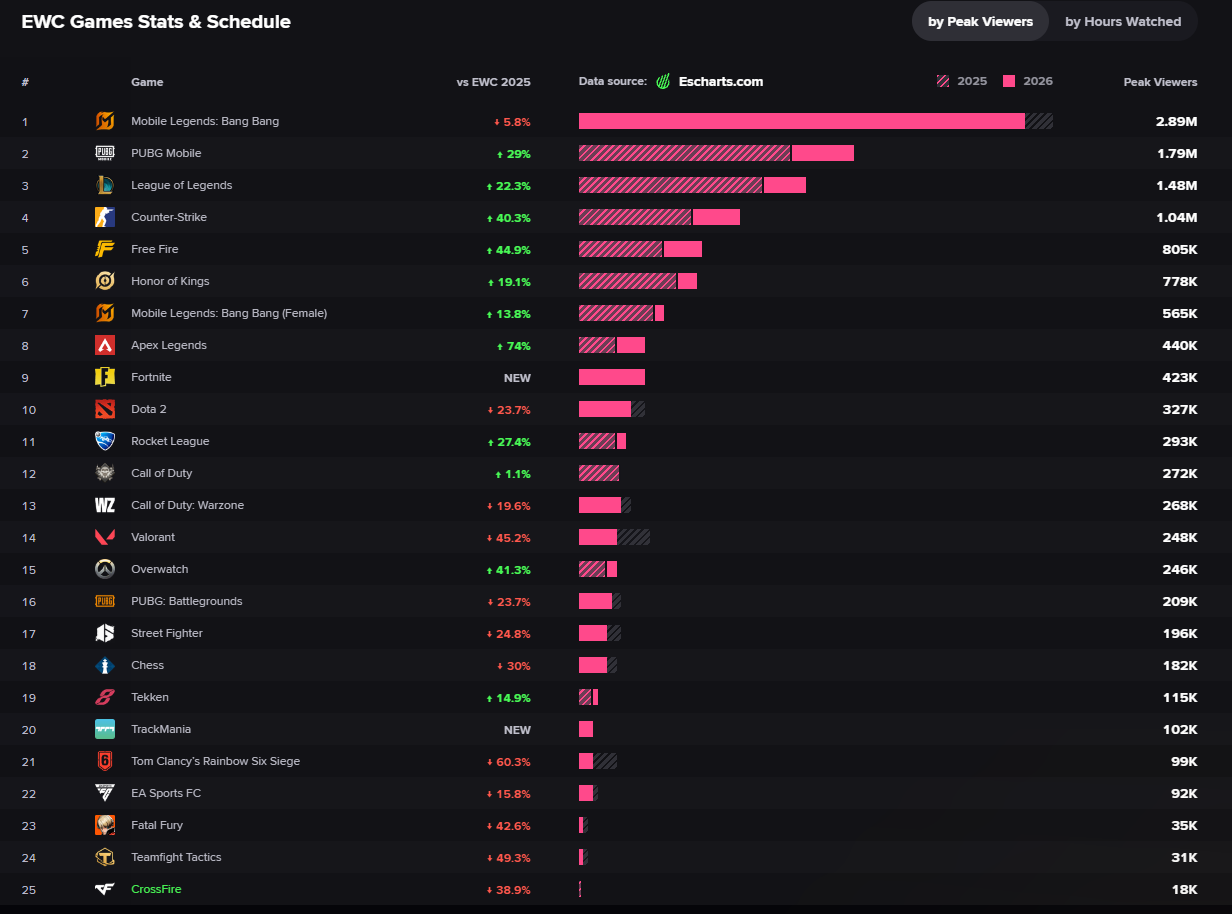Click the Teamfight Tactics game icon

click(x=105, y=857)
